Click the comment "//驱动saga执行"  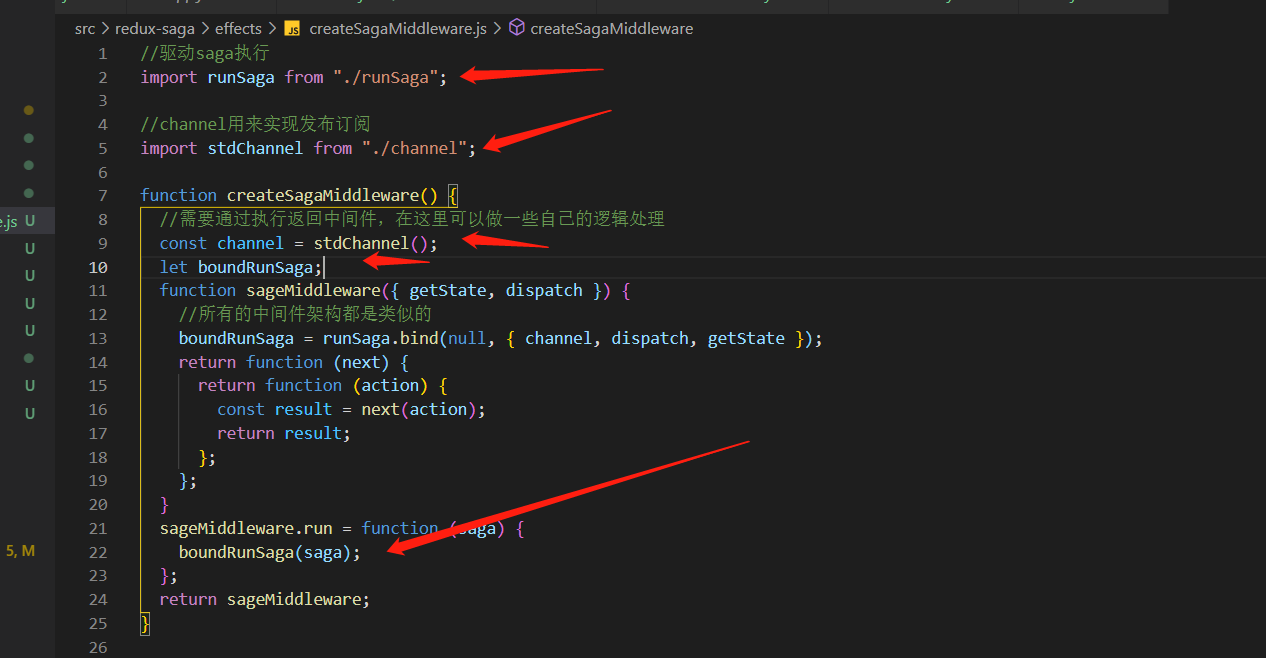point(205,53)
